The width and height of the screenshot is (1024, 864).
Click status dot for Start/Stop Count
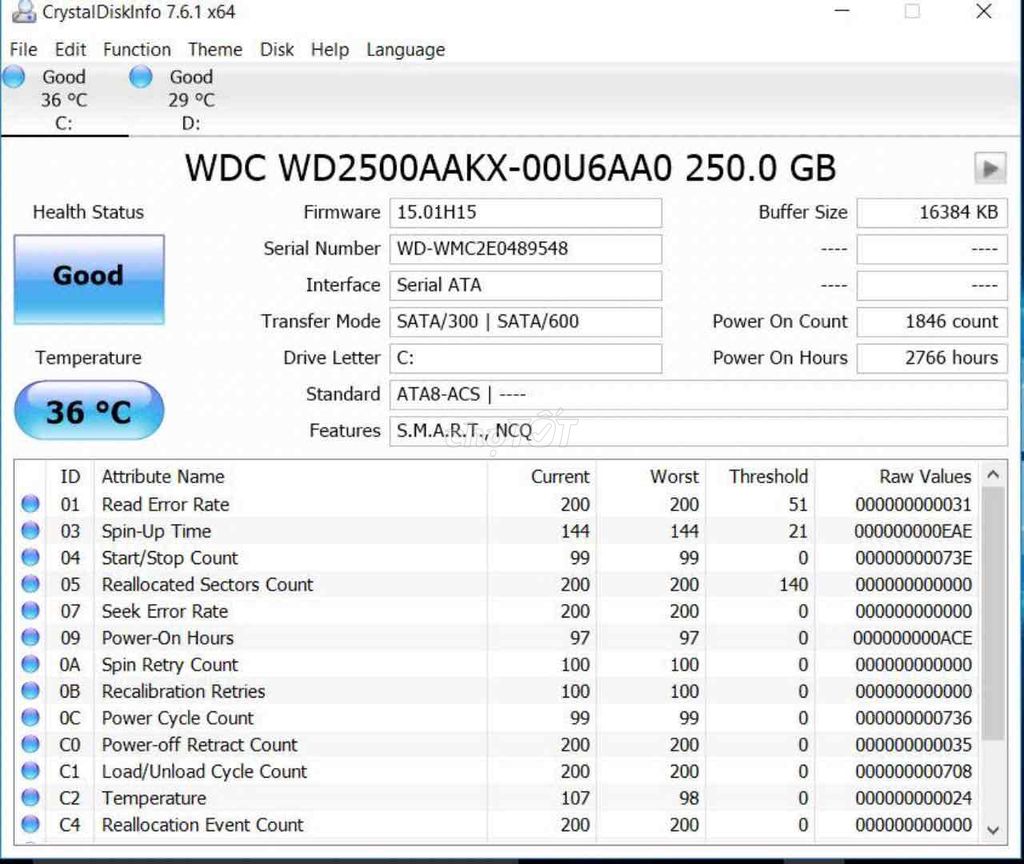click(30, 557)
